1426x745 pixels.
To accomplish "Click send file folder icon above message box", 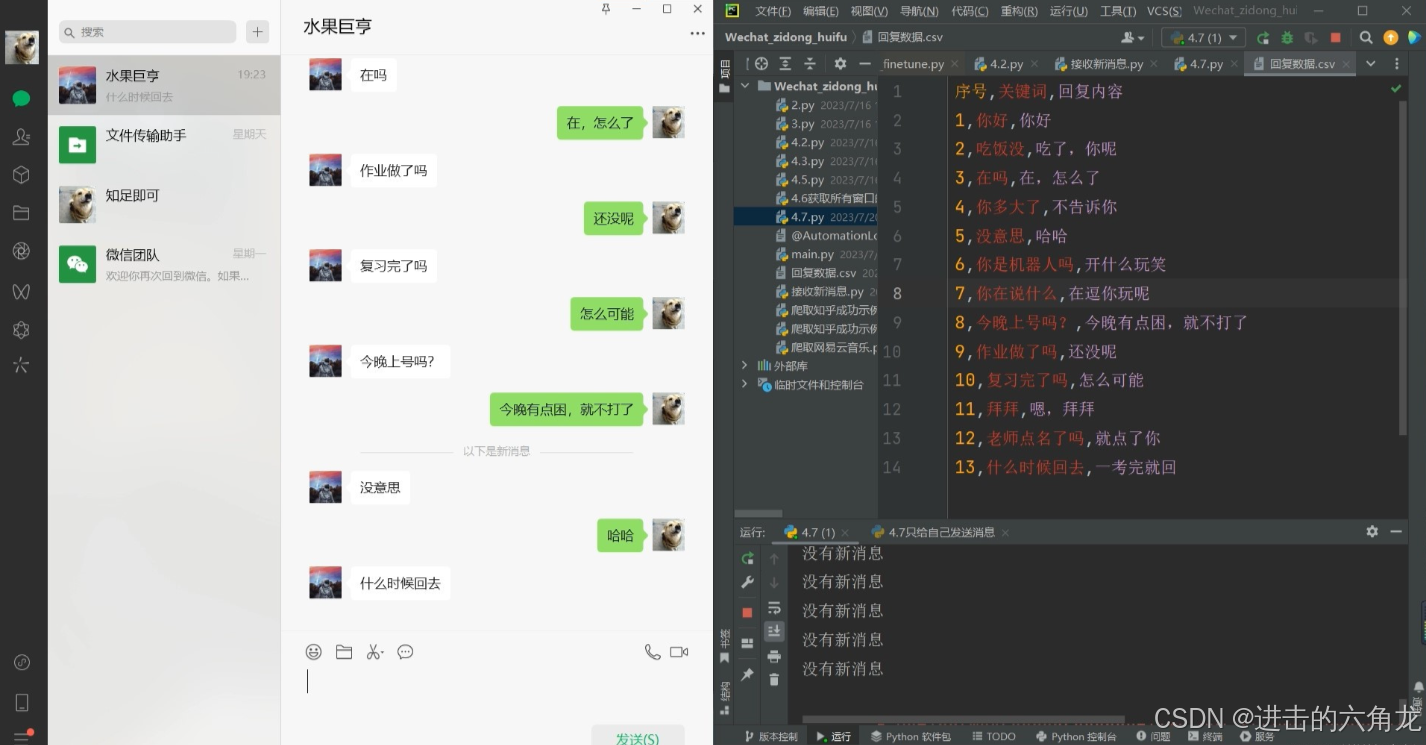I will coord(344,652).
